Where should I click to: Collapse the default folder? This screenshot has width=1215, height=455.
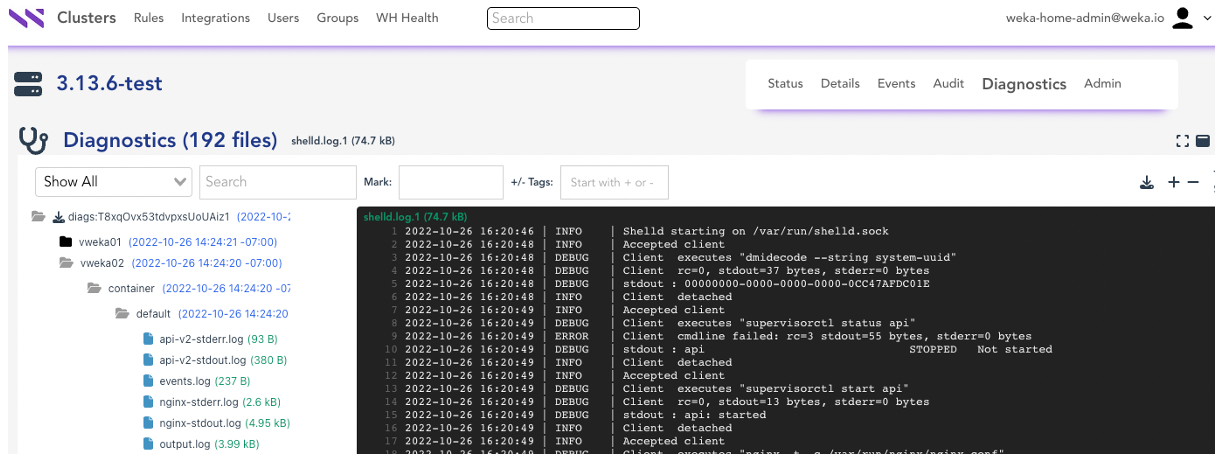pos(122,314)
